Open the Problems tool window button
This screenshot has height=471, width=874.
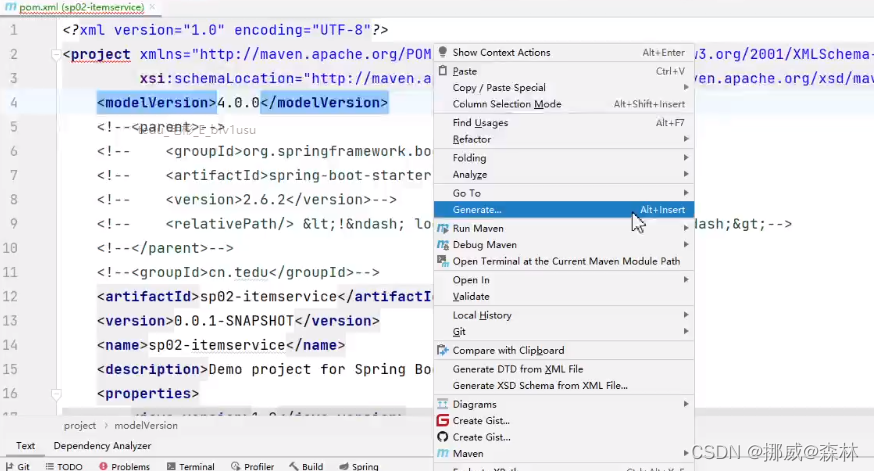tap(124, 466)
